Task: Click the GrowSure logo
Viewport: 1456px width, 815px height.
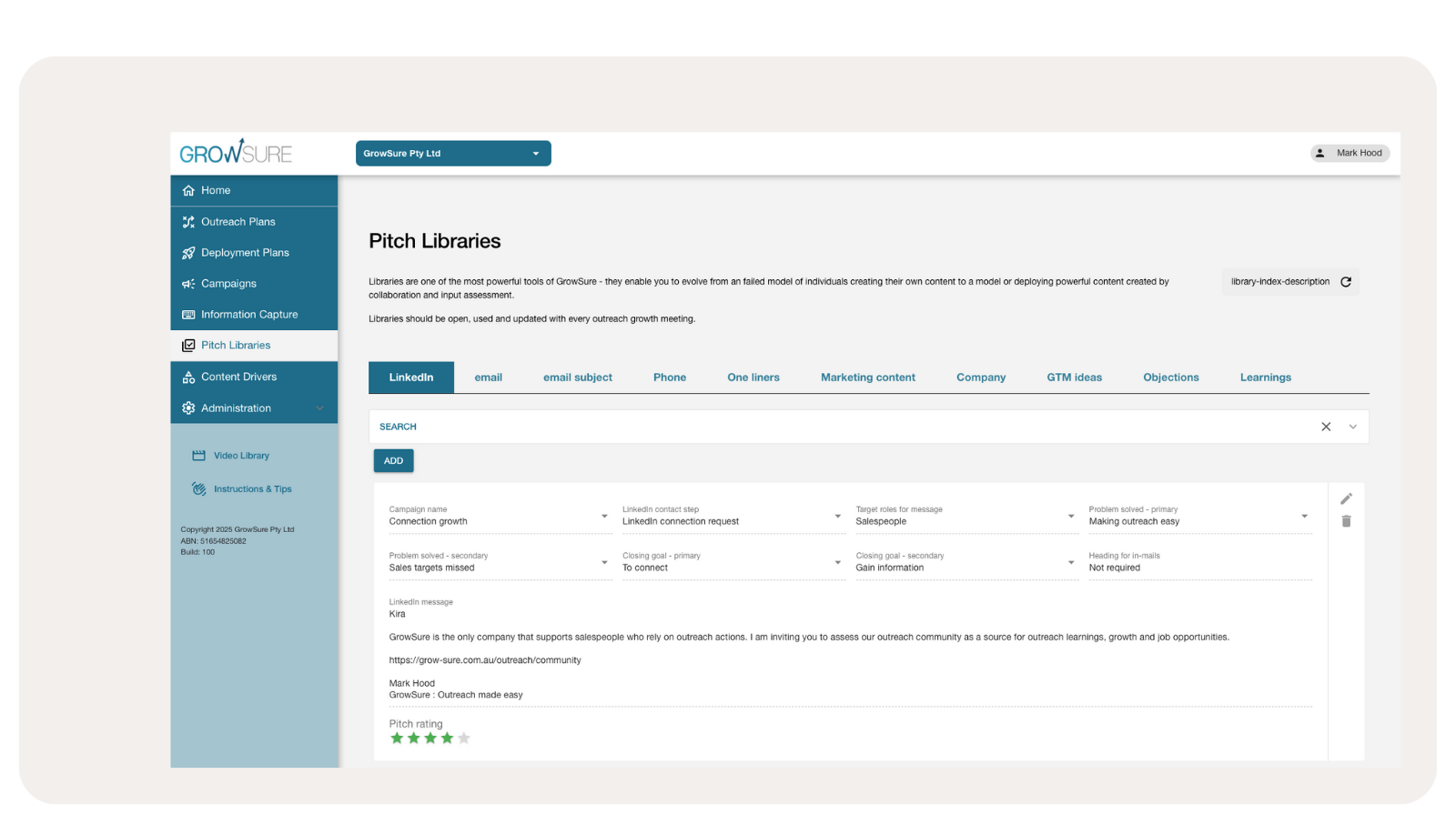Action: click(236, 153)
